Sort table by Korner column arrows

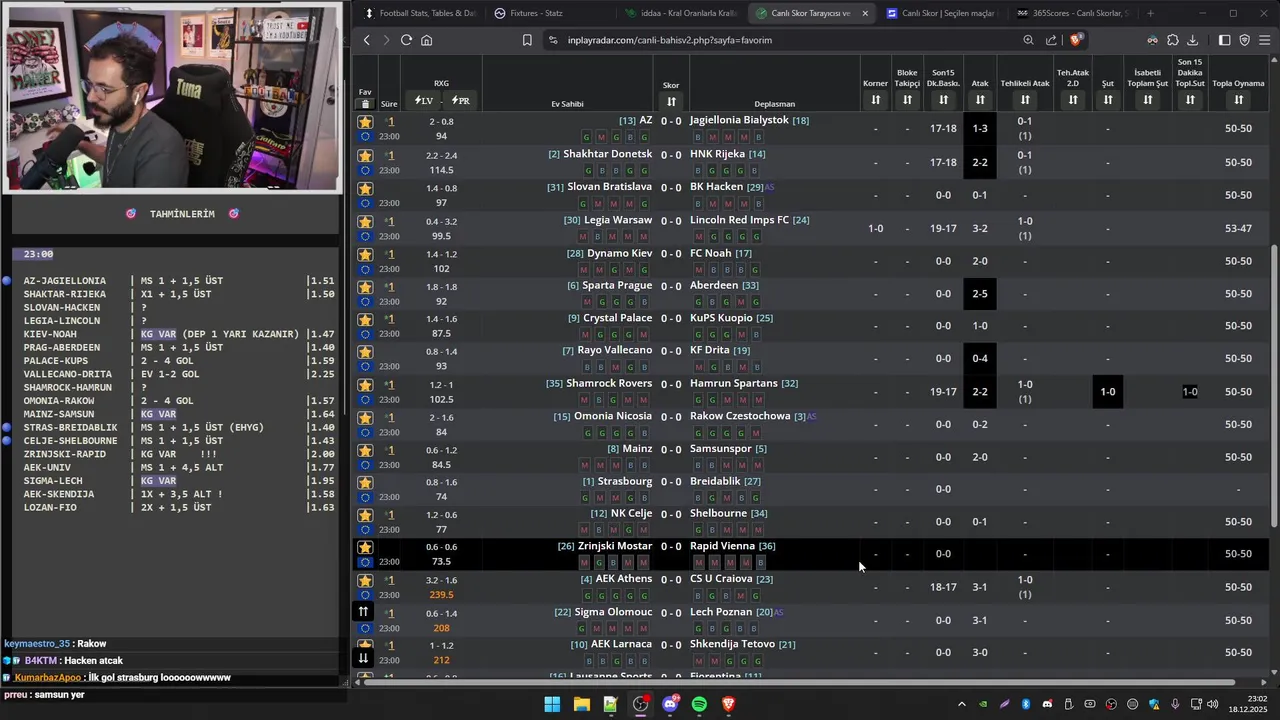pos(875,100)
